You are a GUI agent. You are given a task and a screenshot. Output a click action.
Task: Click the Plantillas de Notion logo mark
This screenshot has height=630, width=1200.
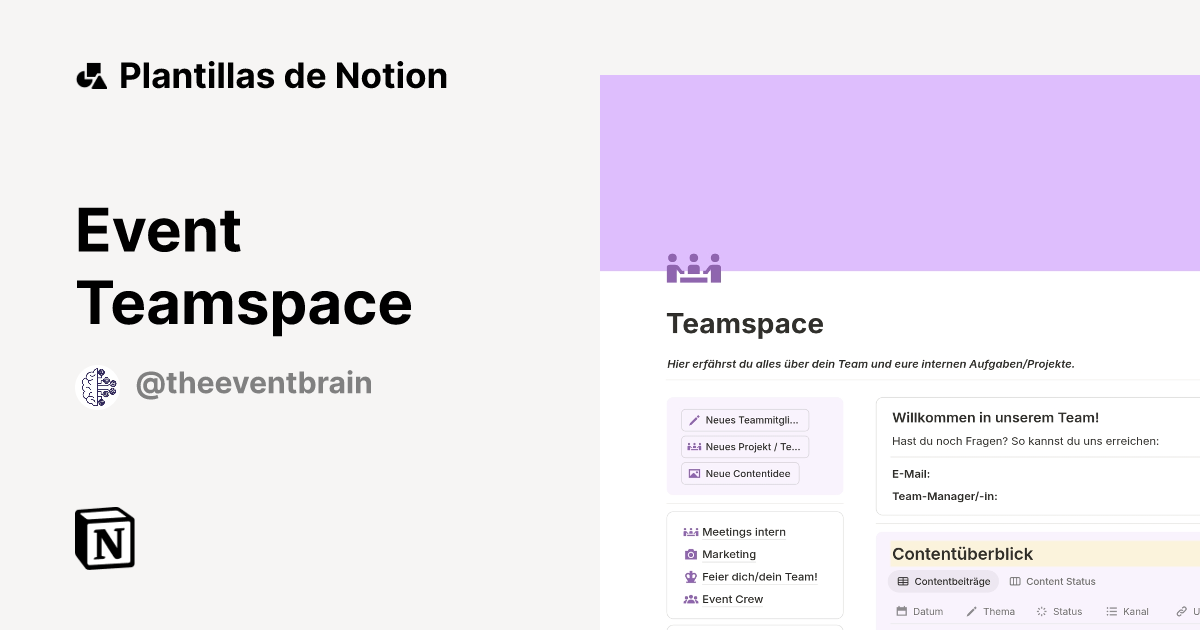coord(91,75)
